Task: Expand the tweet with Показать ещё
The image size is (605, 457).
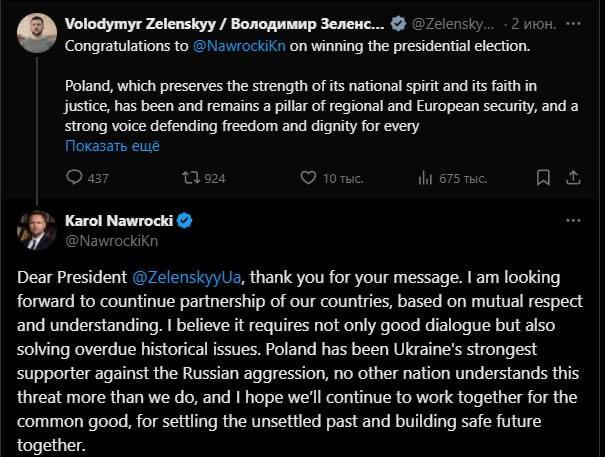Action: tap(112, 145)
